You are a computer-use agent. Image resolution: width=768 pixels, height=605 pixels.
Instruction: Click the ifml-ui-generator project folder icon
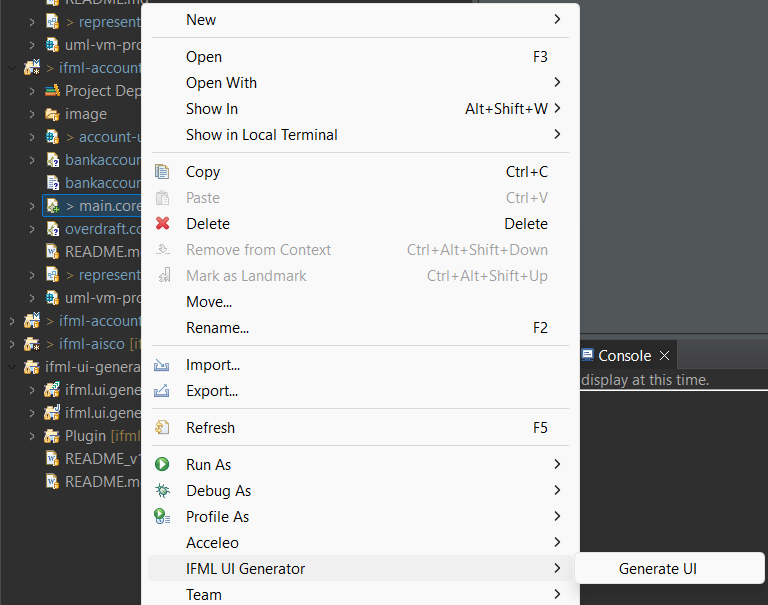pos(32,367)
